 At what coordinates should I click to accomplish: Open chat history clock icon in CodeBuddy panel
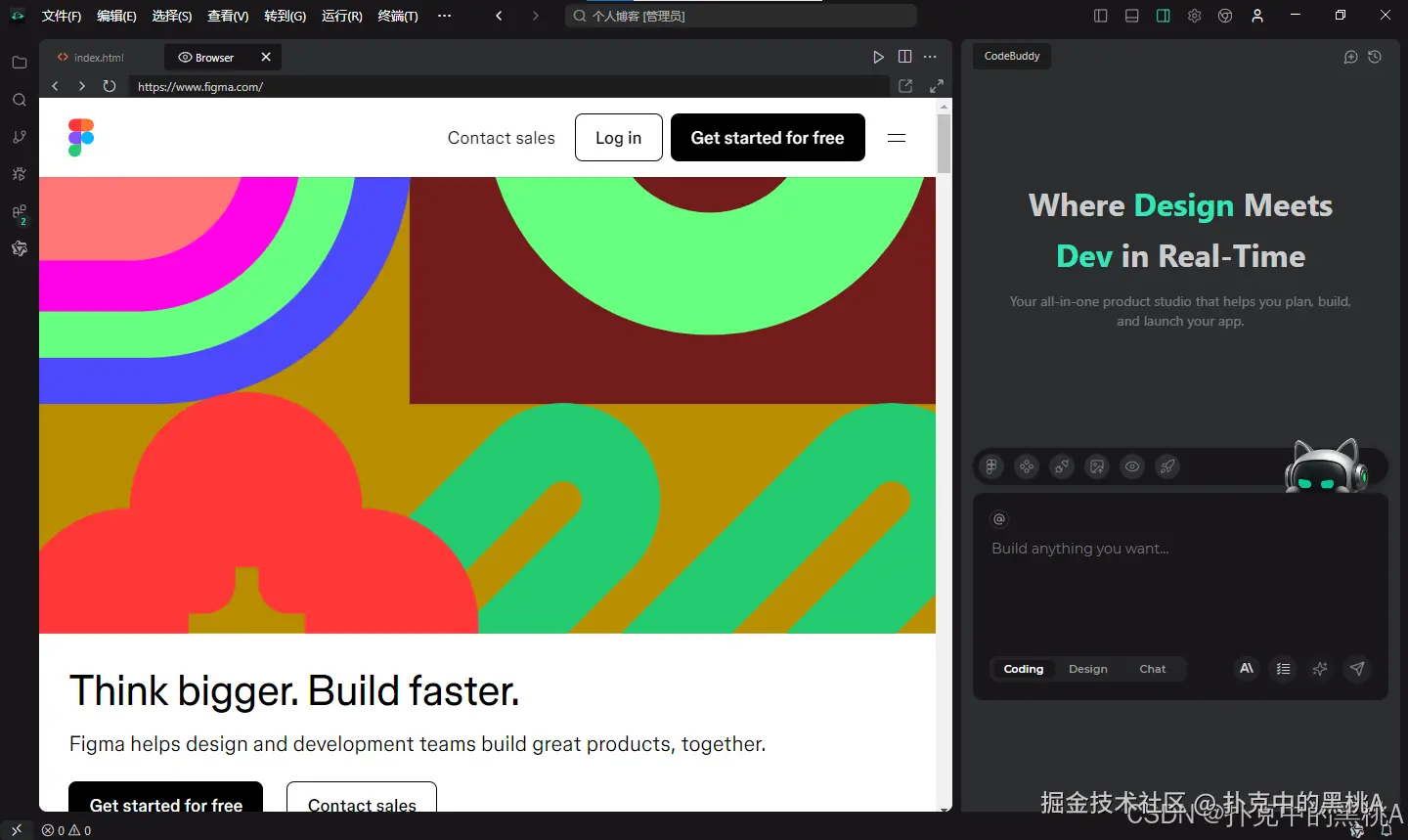click(x=1375, y=57)
